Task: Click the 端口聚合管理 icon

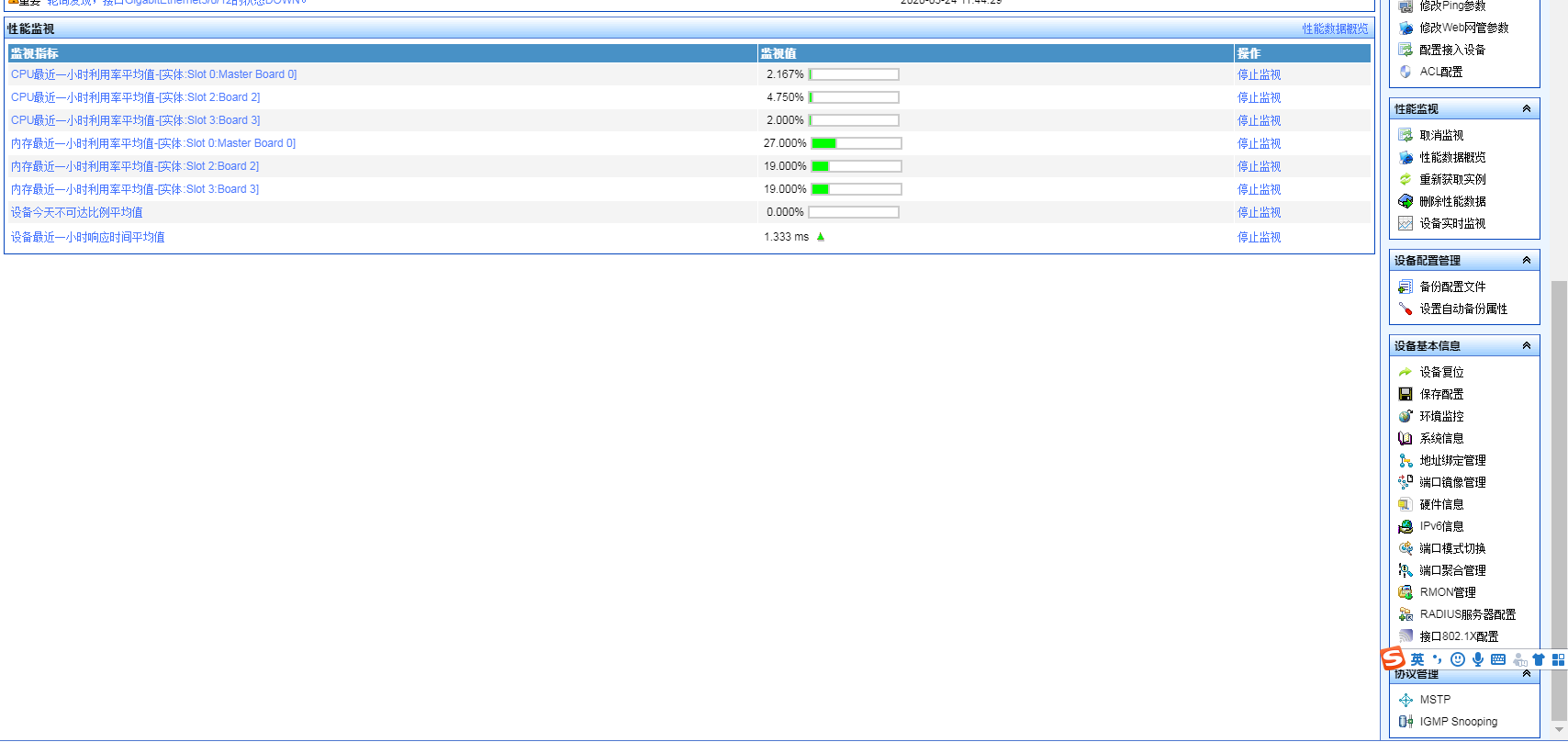Action: tap(1405, 570)
